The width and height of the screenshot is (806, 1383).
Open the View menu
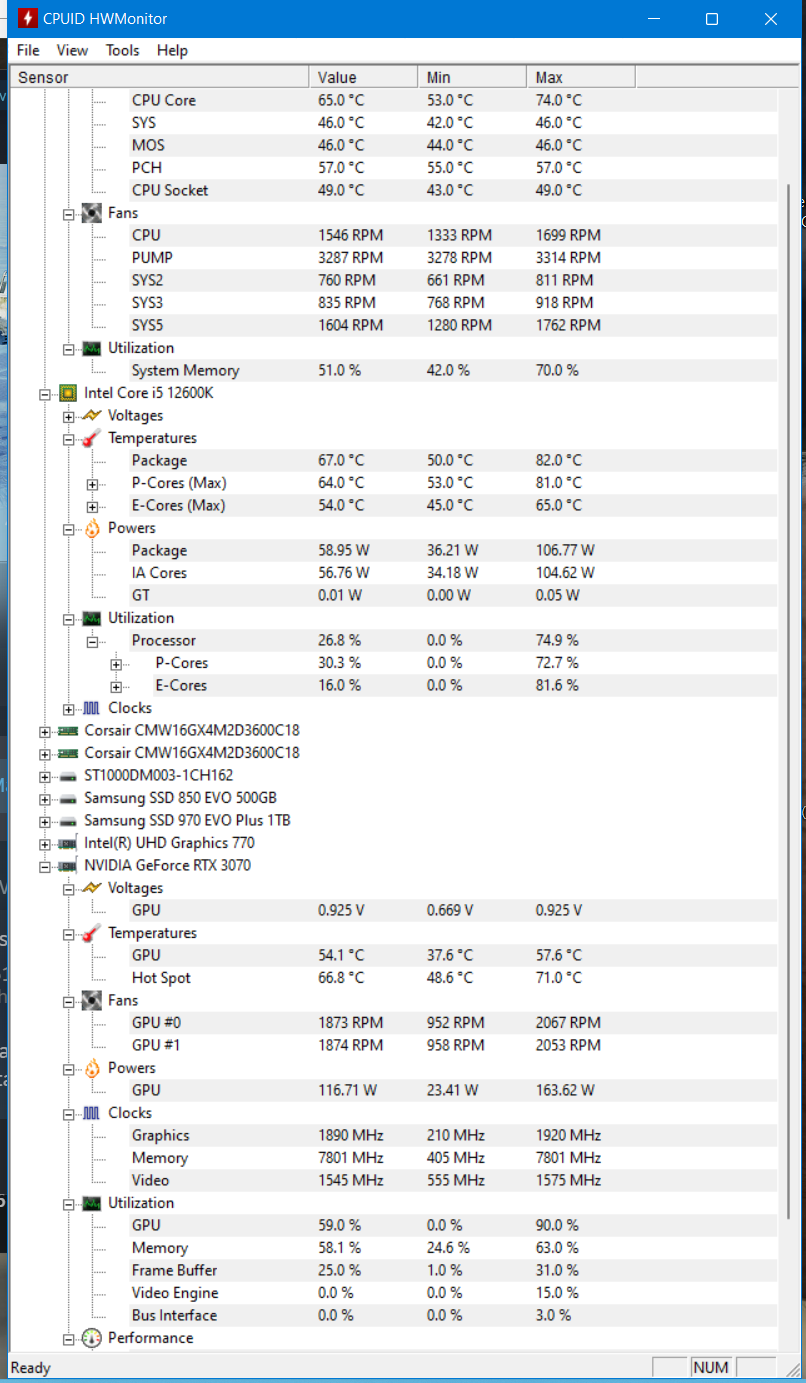(72, 50)
